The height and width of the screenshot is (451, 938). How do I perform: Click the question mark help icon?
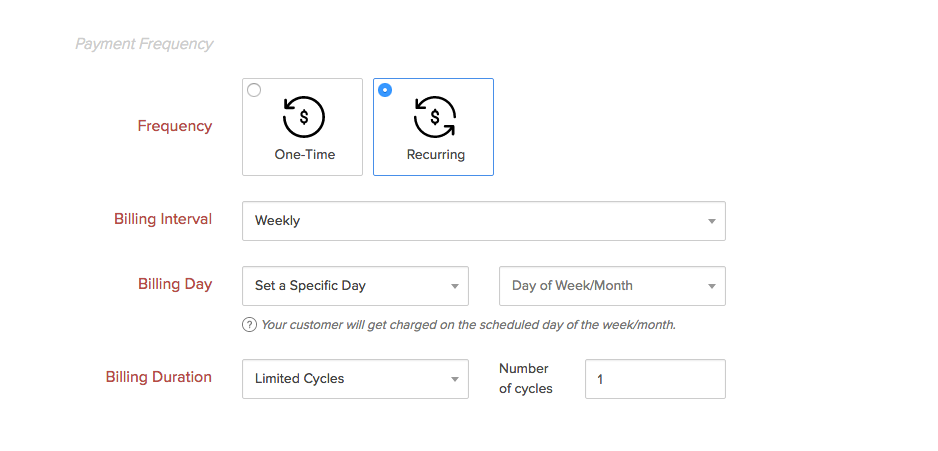click(x=249, y=325)
